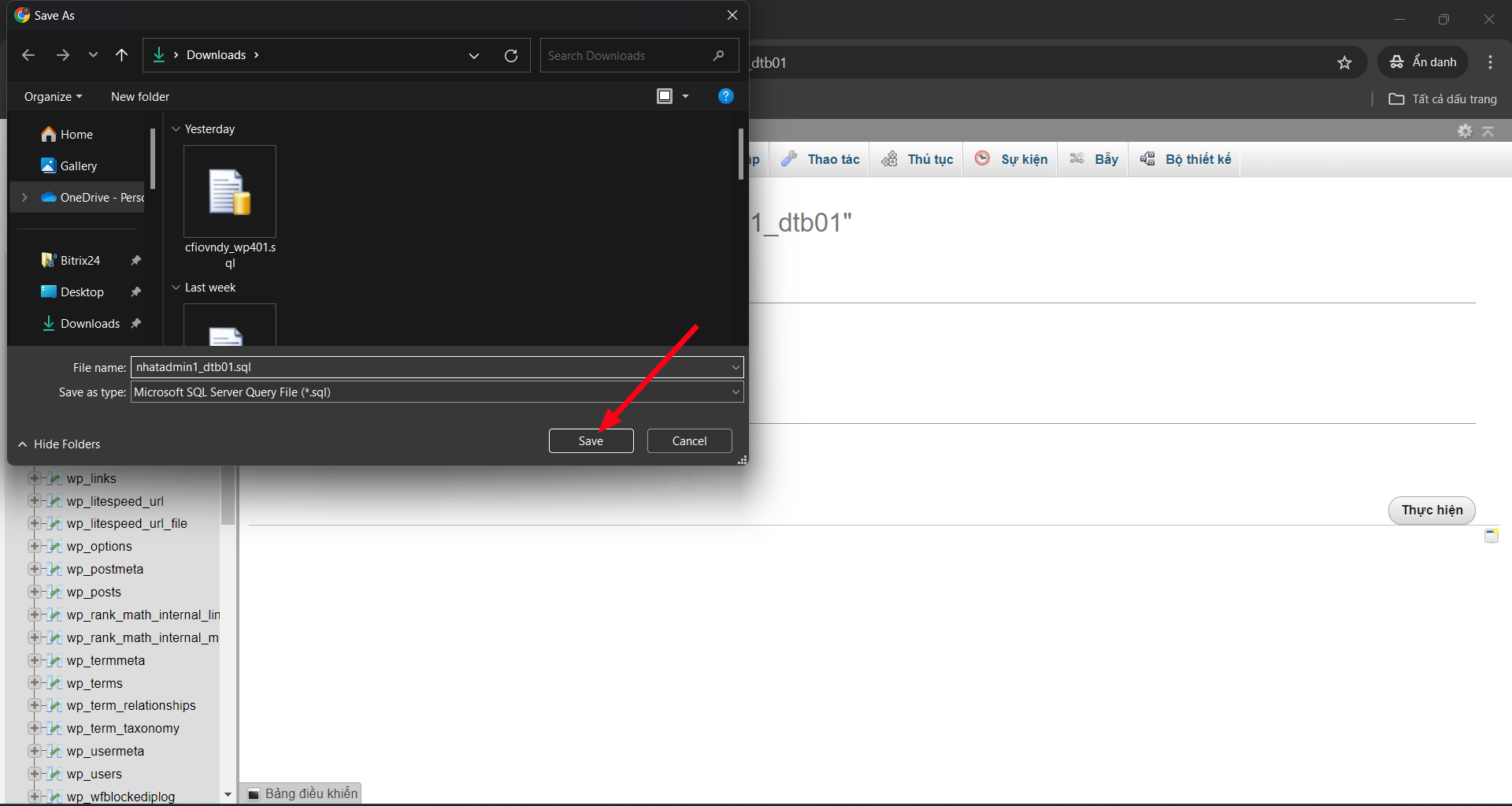The width and height of the screenshot is (1512, 806).
Task: Open the wp_litespeed_url_file table
Action: (127, 523)
